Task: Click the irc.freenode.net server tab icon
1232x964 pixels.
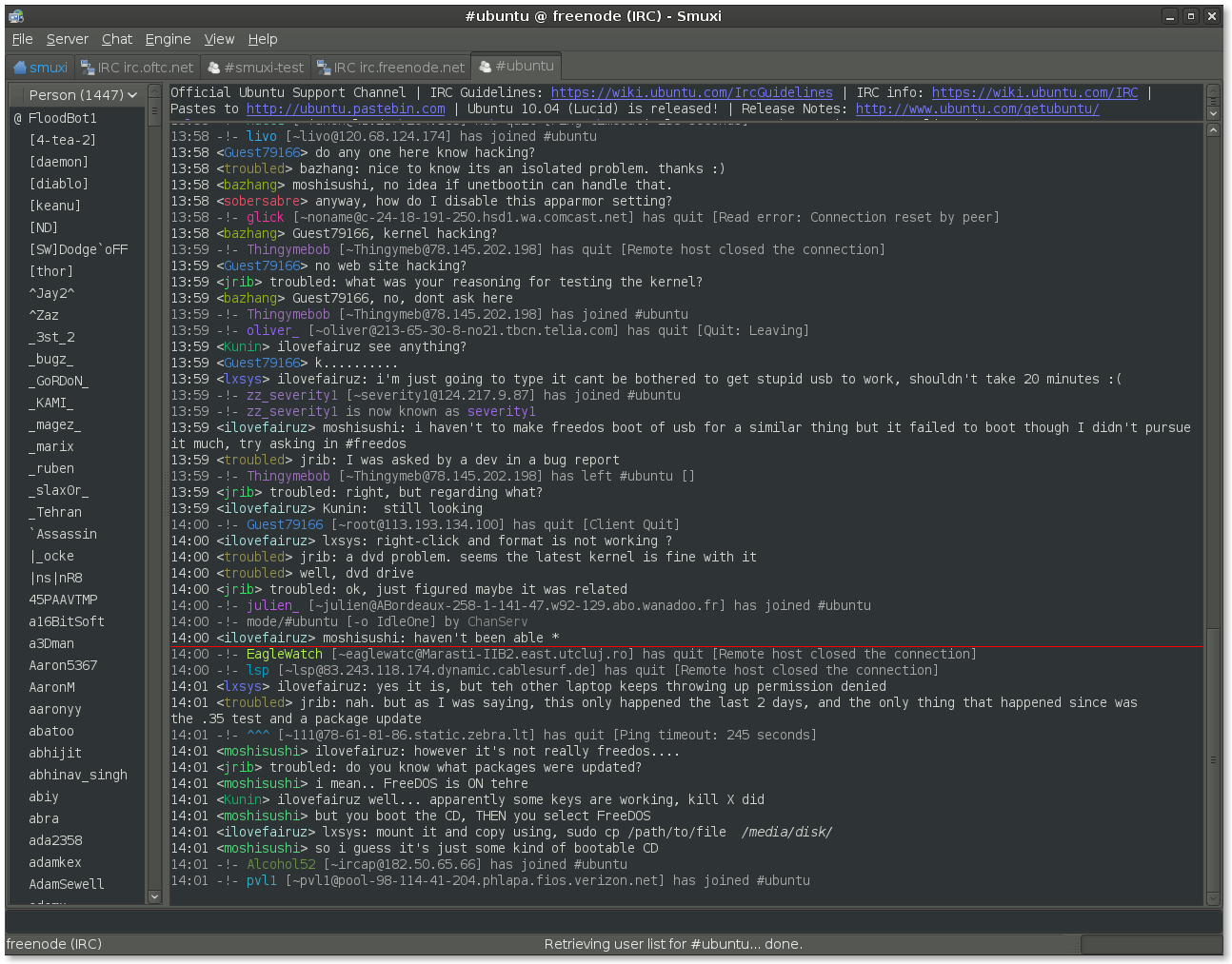Action: (324, 68)
